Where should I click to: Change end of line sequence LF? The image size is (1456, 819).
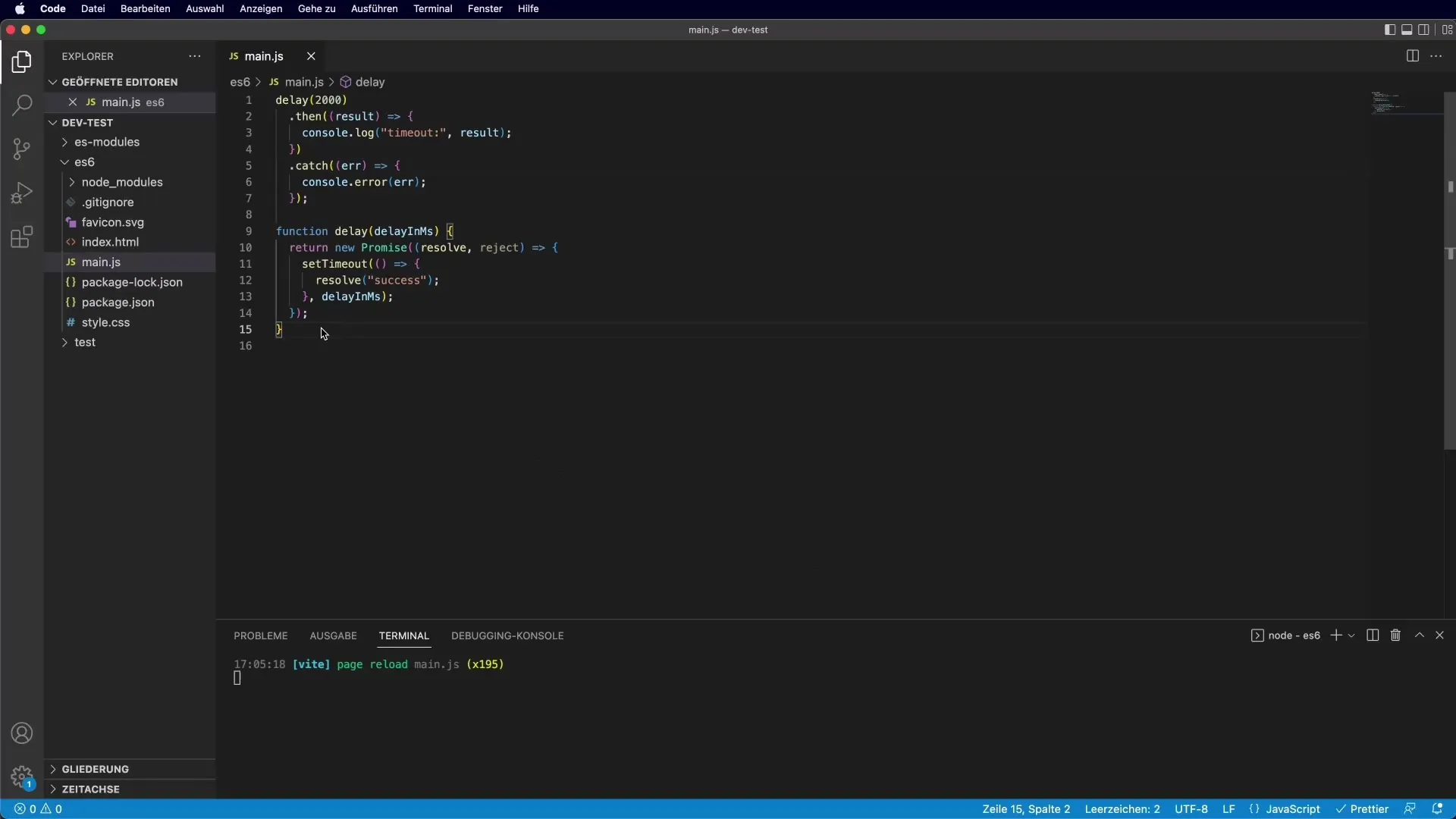(x=1228, y=809)
